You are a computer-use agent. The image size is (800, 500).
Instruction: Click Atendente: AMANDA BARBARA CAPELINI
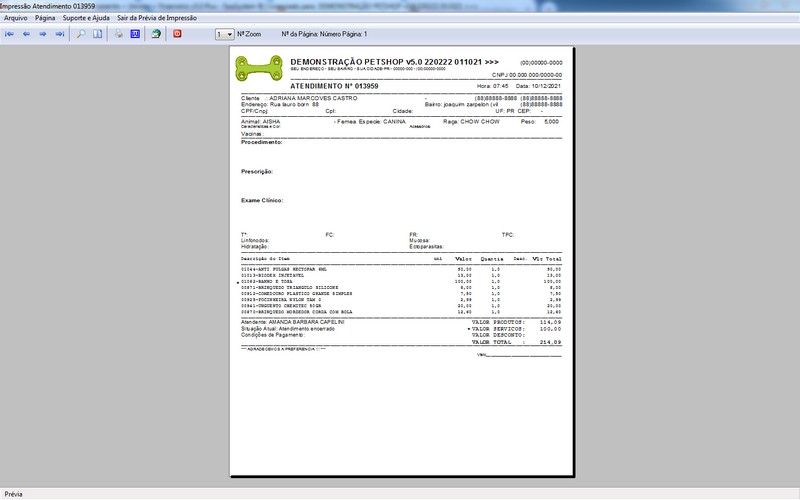(x=292, y=322)
